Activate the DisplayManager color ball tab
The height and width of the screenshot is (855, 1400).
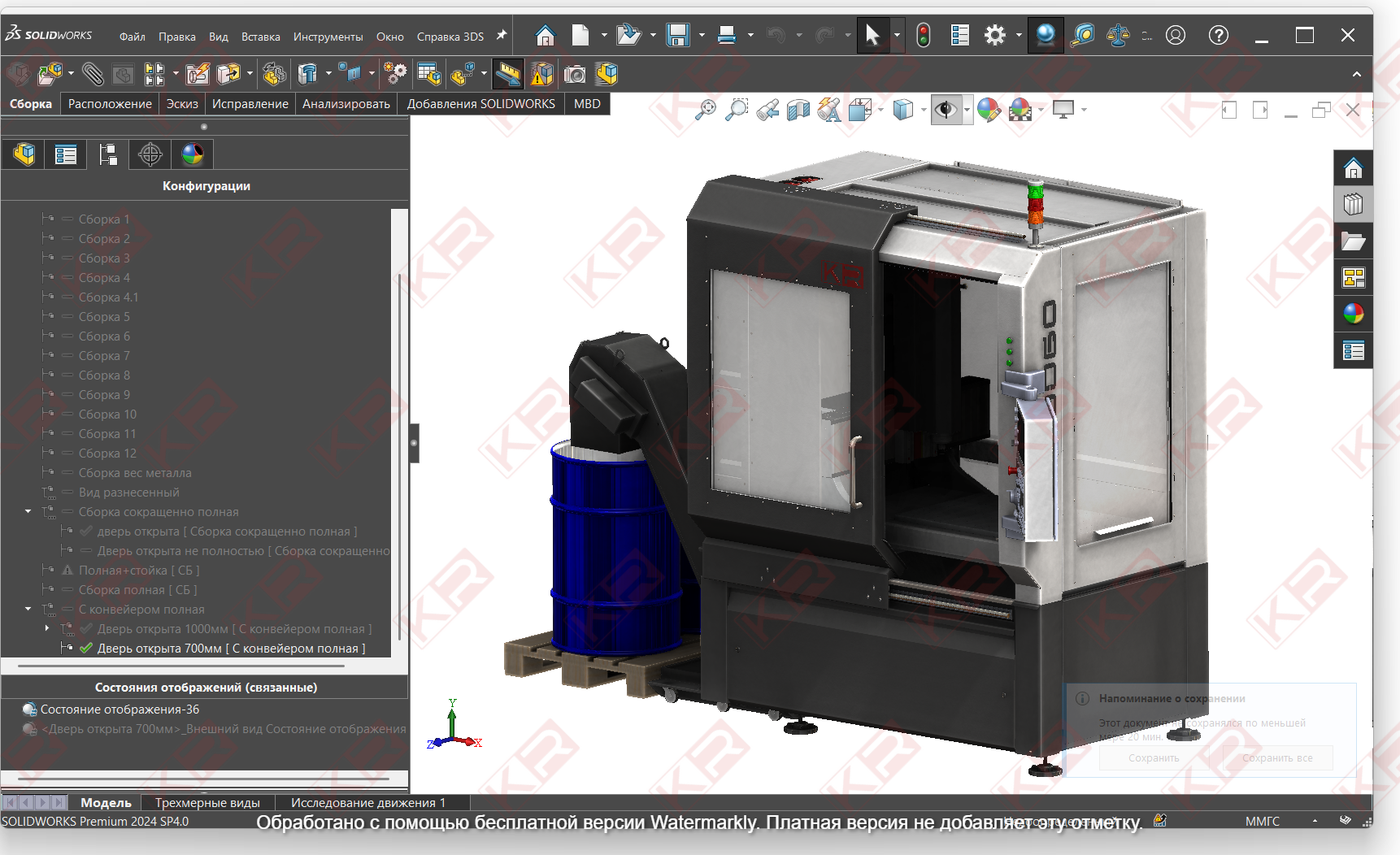(x=193, y=154)
